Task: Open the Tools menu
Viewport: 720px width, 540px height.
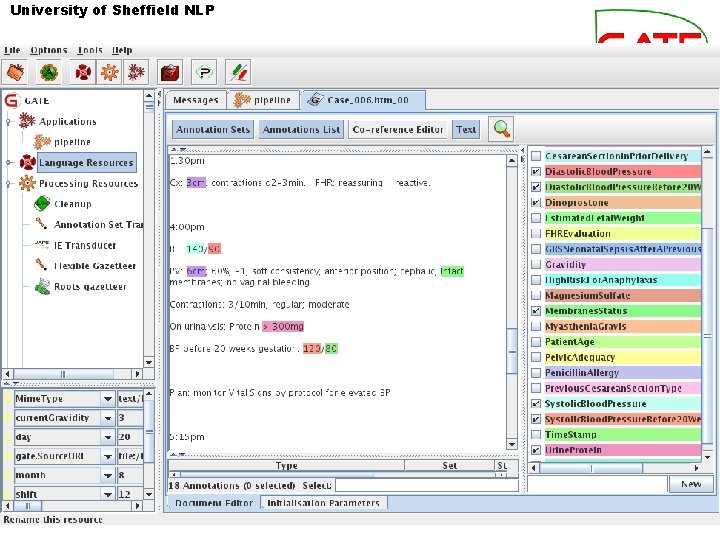Action: (x=90, y=50)
